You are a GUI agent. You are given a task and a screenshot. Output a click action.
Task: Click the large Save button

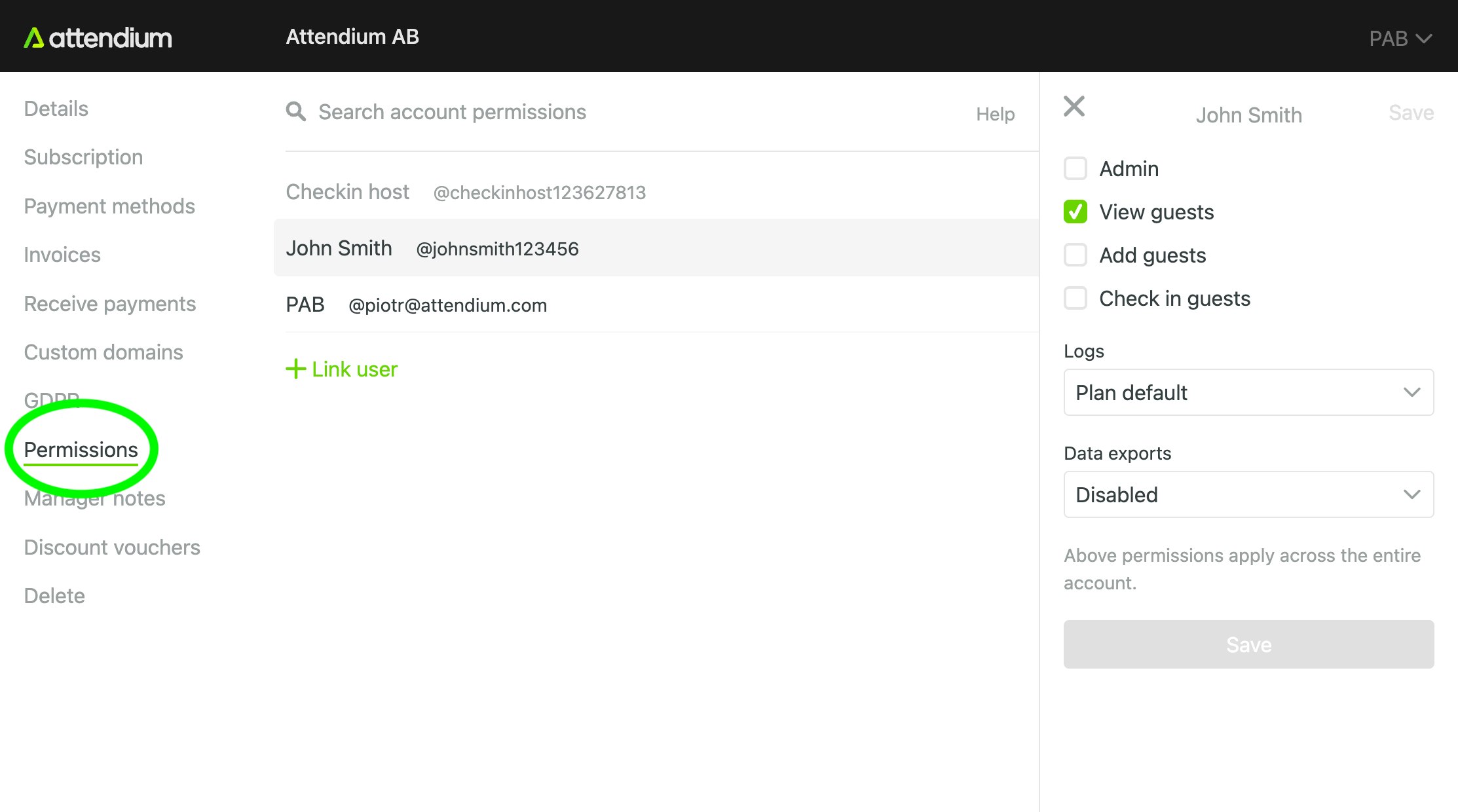[1248, 644]
